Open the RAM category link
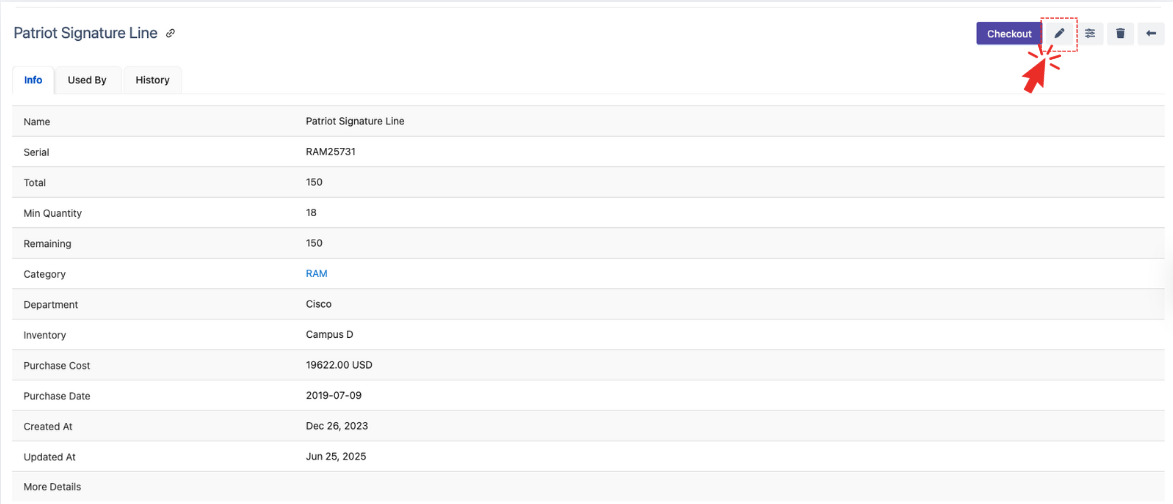The image size is (1173, 504). 316,274
